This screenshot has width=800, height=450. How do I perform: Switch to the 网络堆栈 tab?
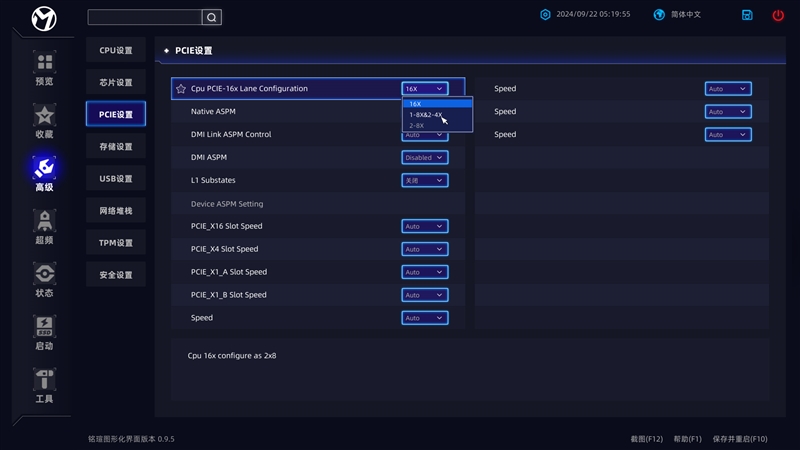[x=116, y=211]
